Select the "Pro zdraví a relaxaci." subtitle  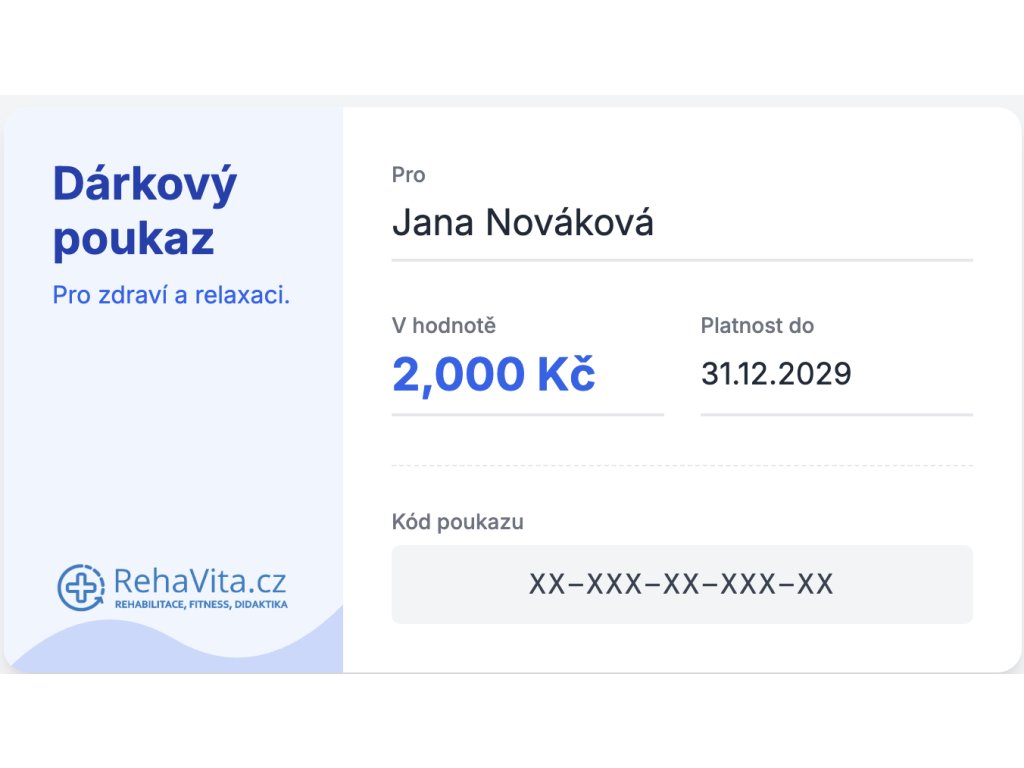(171, 296)
